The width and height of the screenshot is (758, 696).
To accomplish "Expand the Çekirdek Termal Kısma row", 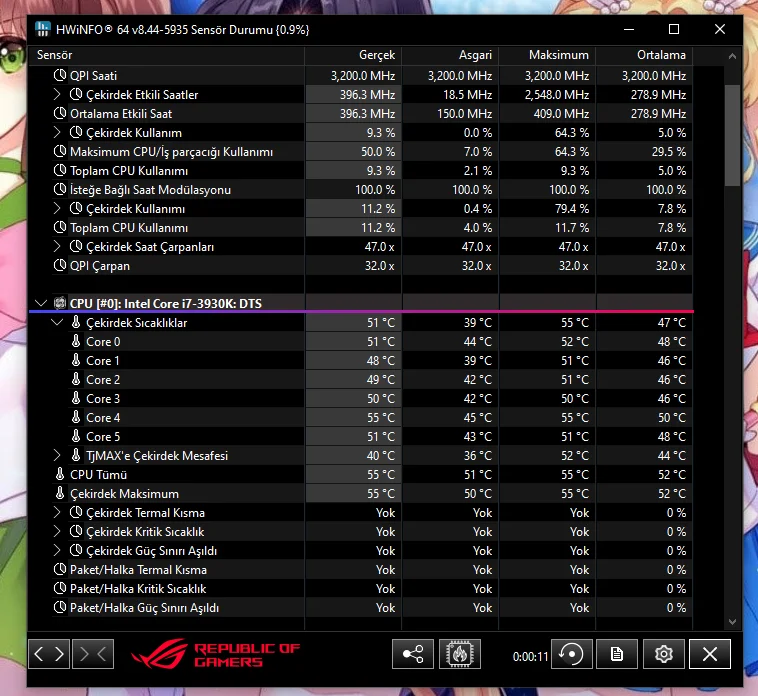I will point(57,512).
